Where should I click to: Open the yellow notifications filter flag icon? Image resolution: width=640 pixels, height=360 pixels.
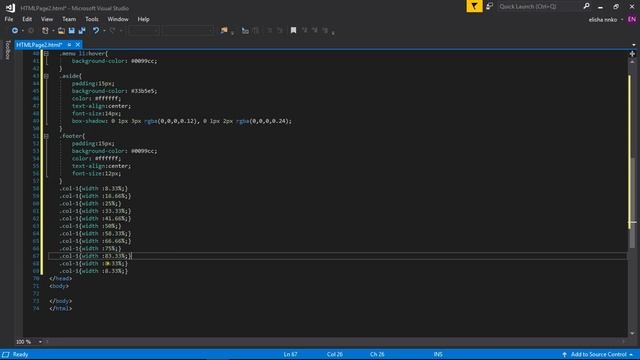click(x=474, y=6)
